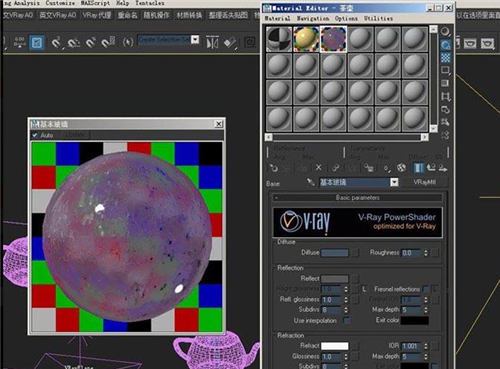The width and height of the screenshot is (500, 369).
Task: Toggle Use interpolation checkbox under Reflection
Action: click(x=347, y=321)
